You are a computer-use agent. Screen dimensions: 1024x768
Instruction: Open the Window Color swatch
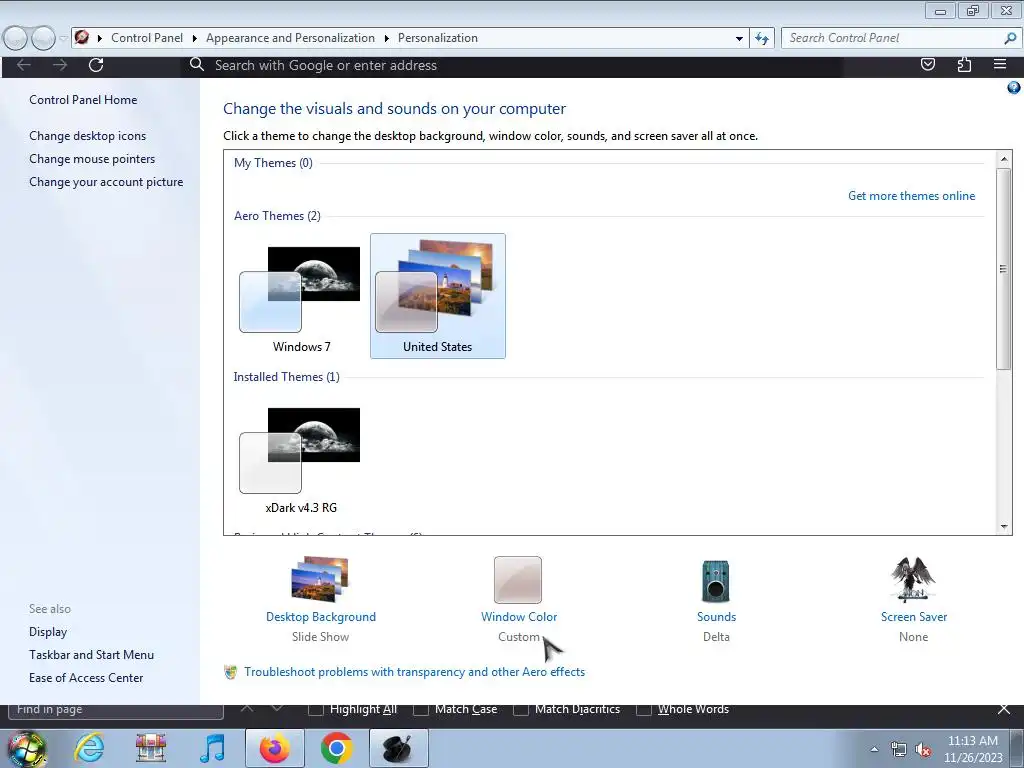coord(518,580)
